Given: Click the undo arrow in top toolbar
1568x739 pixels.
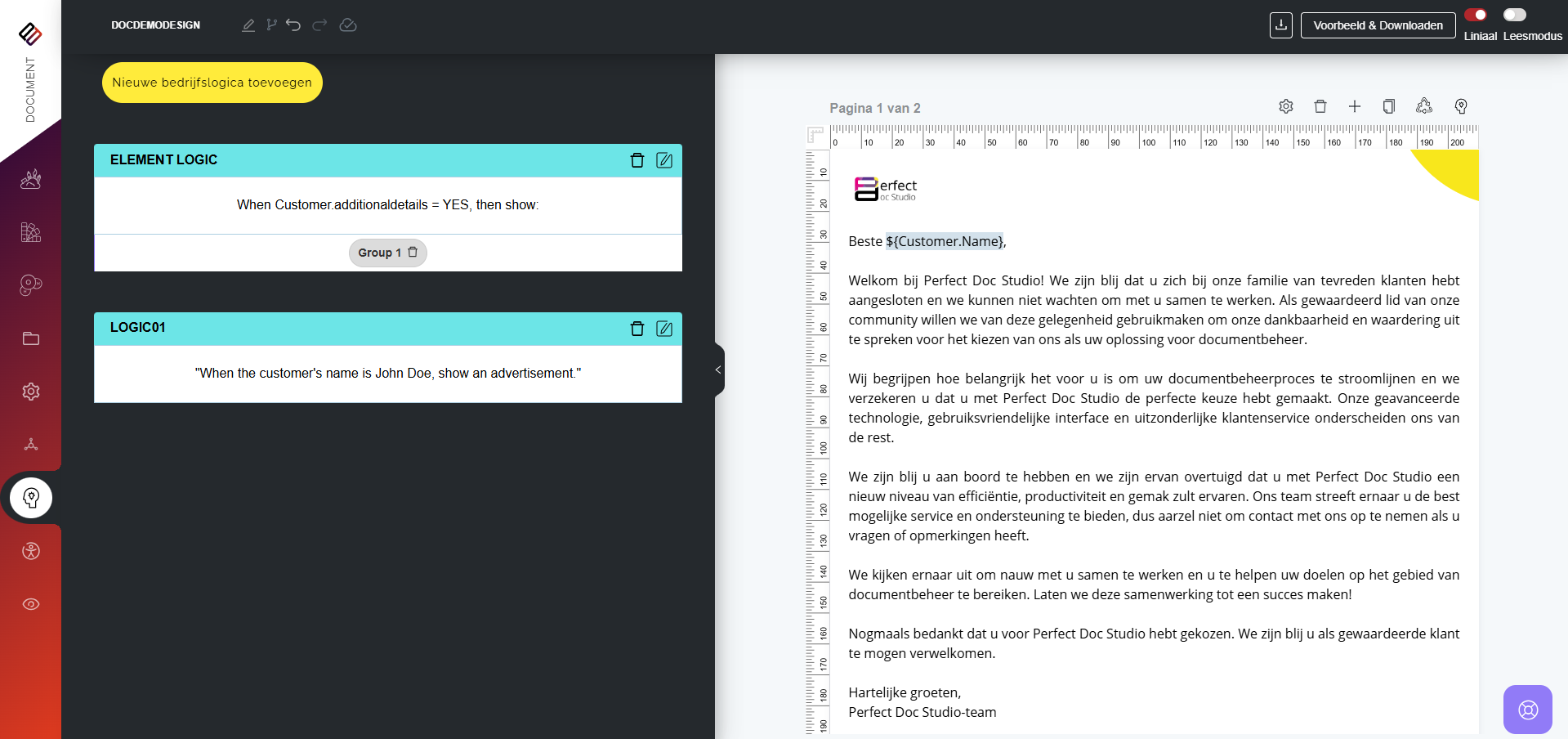Looking at the screenshot, I should (x=293, y=25).
